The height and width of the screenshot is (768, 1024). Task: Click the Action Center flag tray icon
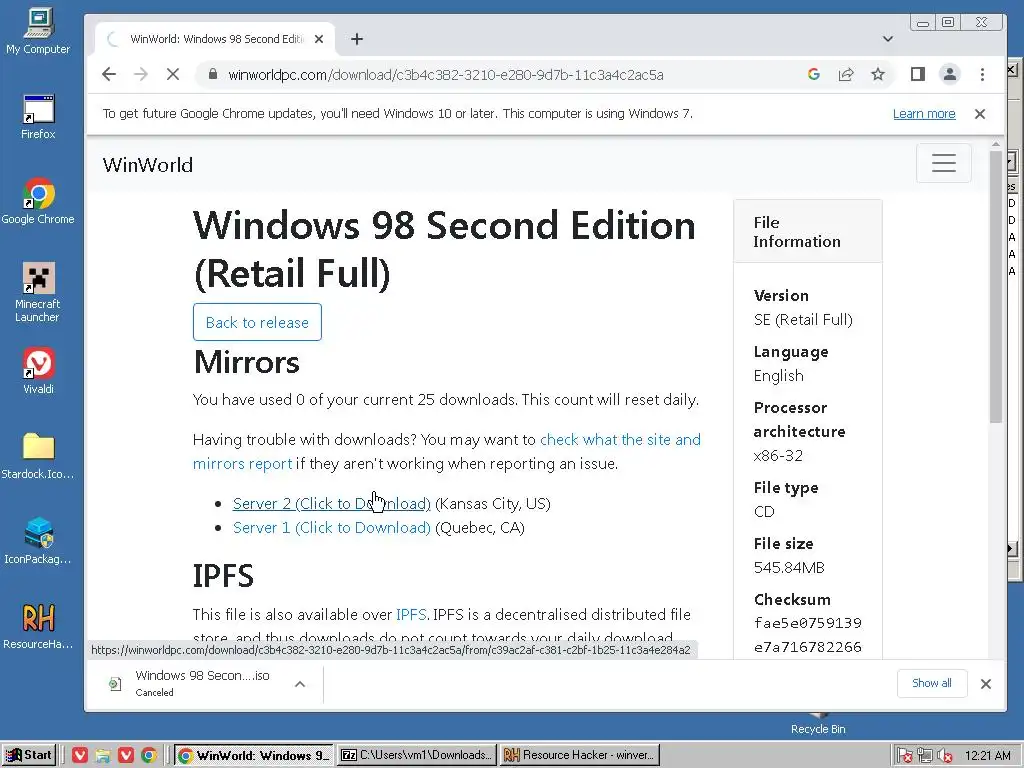904,756
